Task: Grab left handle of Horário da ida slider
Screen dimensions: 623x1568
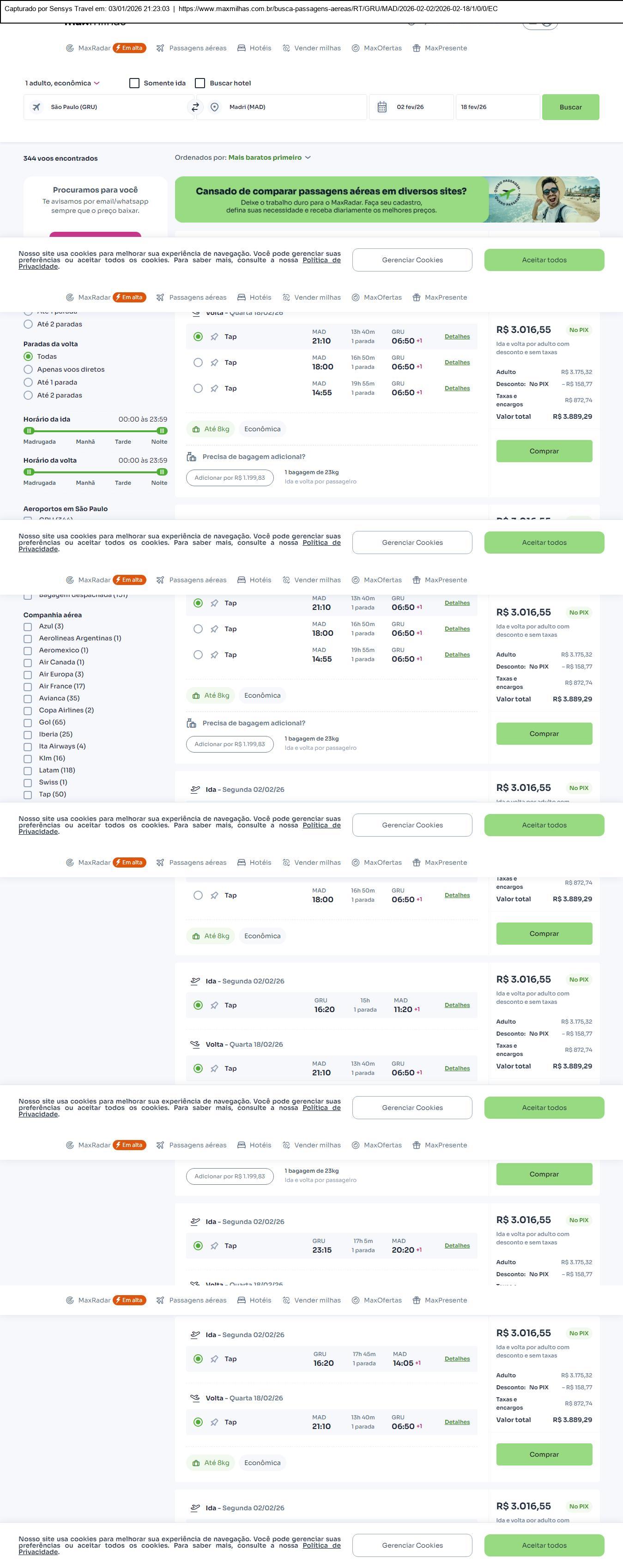Action: (29, 431)
